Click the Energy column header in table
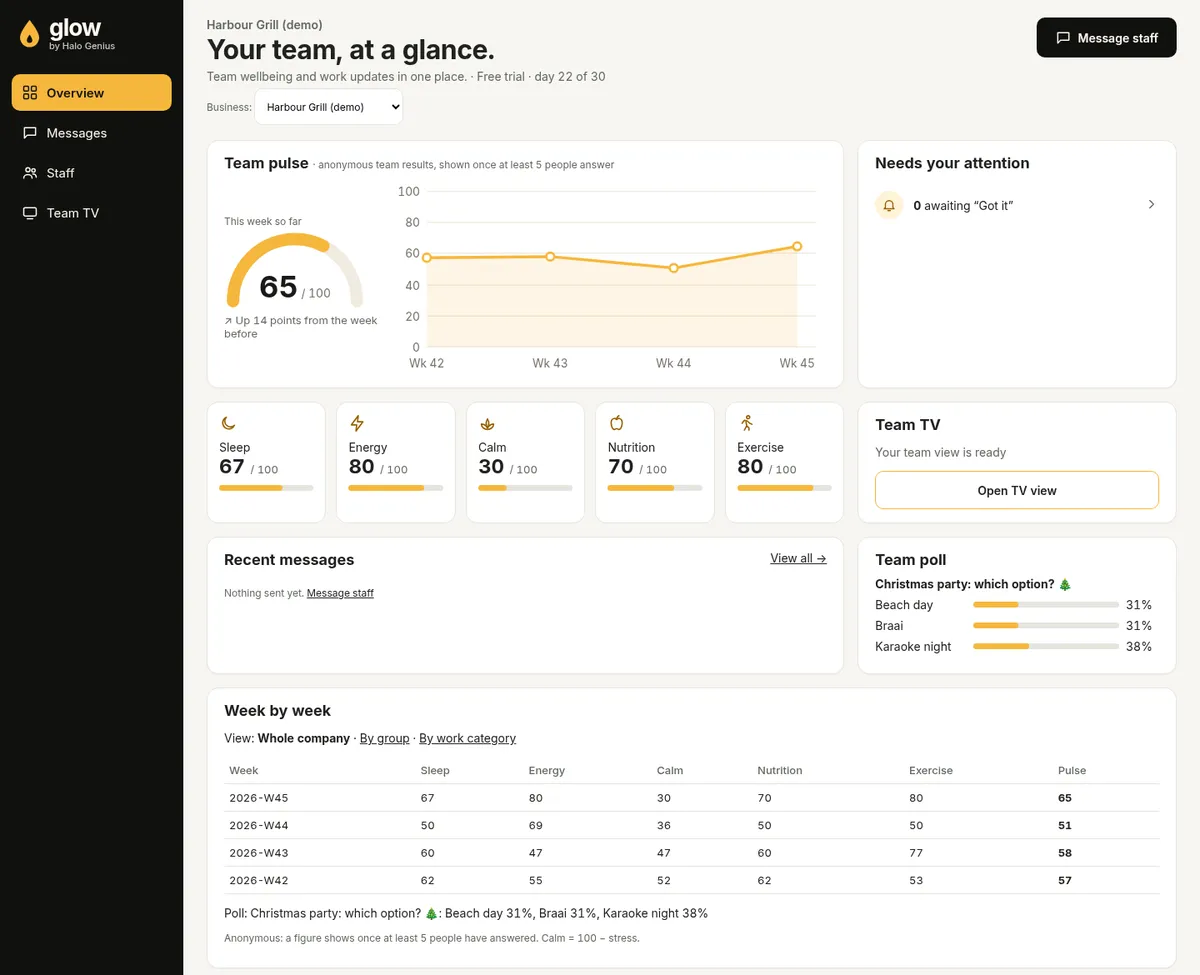 (547, 771)
